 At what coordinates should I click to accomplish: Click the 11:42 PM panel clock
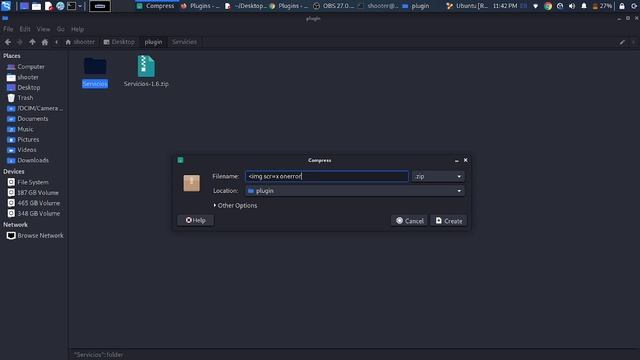[505, 6]
